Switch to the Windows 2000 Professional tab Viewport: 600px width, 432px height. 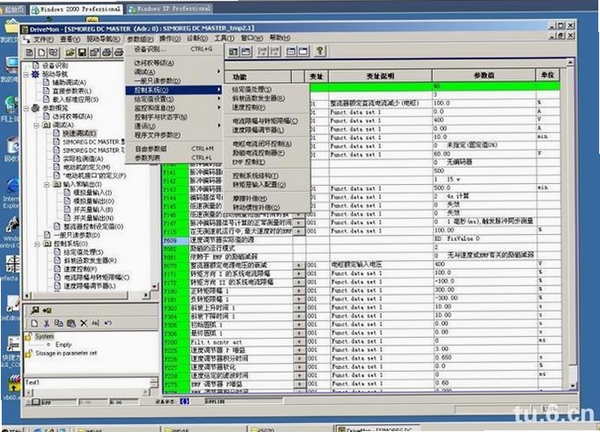point(77,9)
